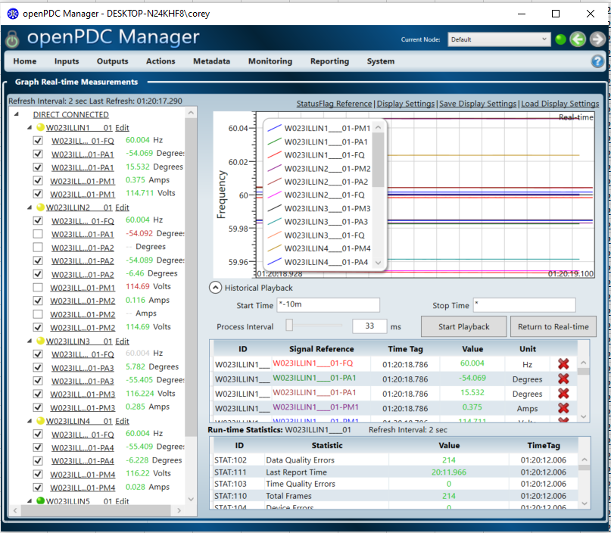Click the green back arrow navigation icon

click(577, 40)
